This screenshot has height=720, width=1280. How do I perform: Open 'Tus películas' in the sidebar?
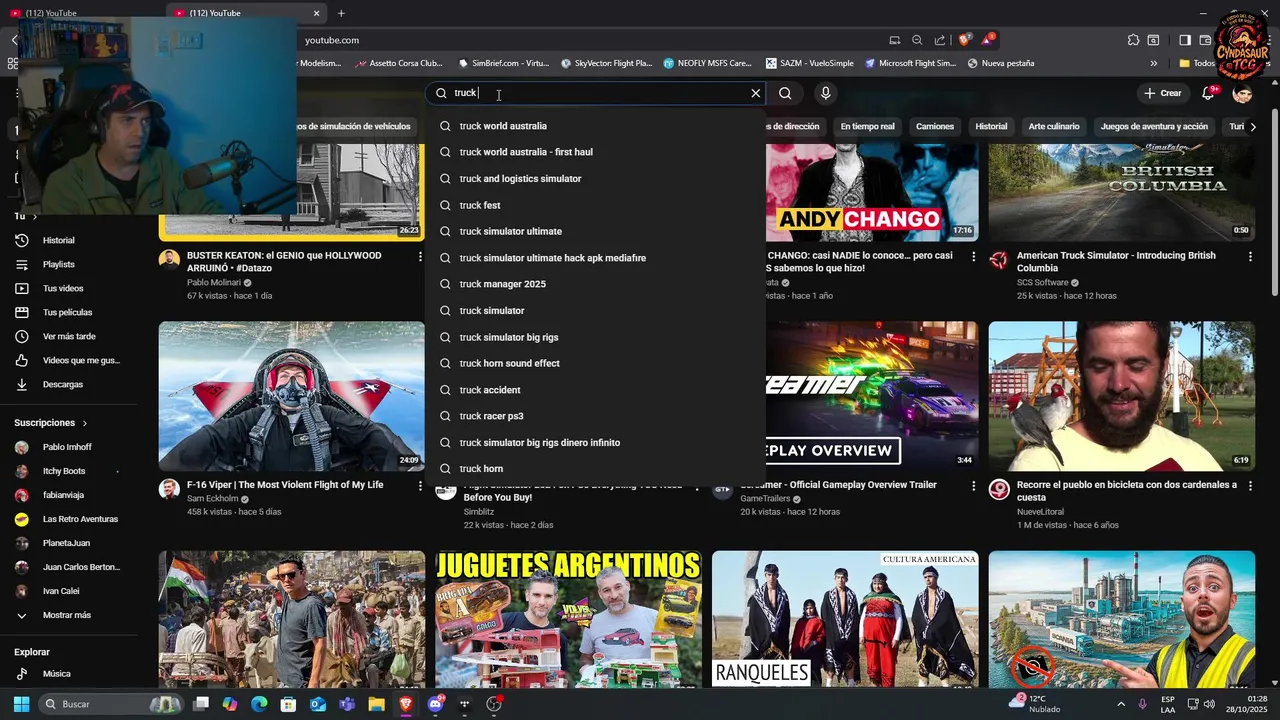[68, 312]
